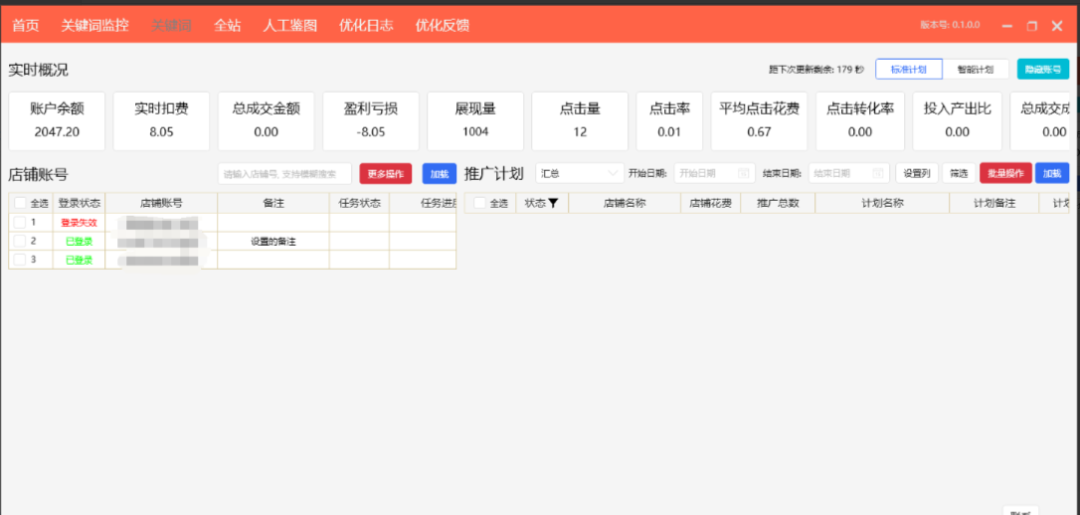
Task: Click 加载 button beside 更多操作
Action: (438, 173)
